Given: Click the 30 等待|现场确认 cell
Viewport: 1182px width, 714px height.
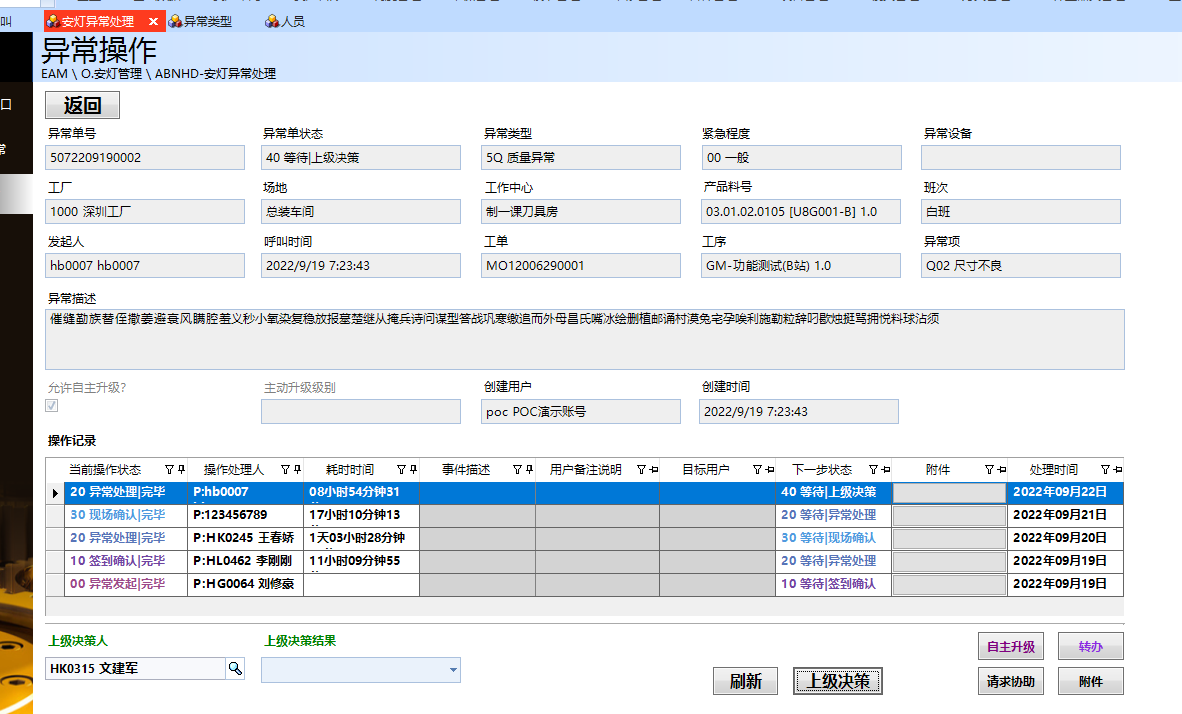Looking at the screenshot, I should click(834, 538).
